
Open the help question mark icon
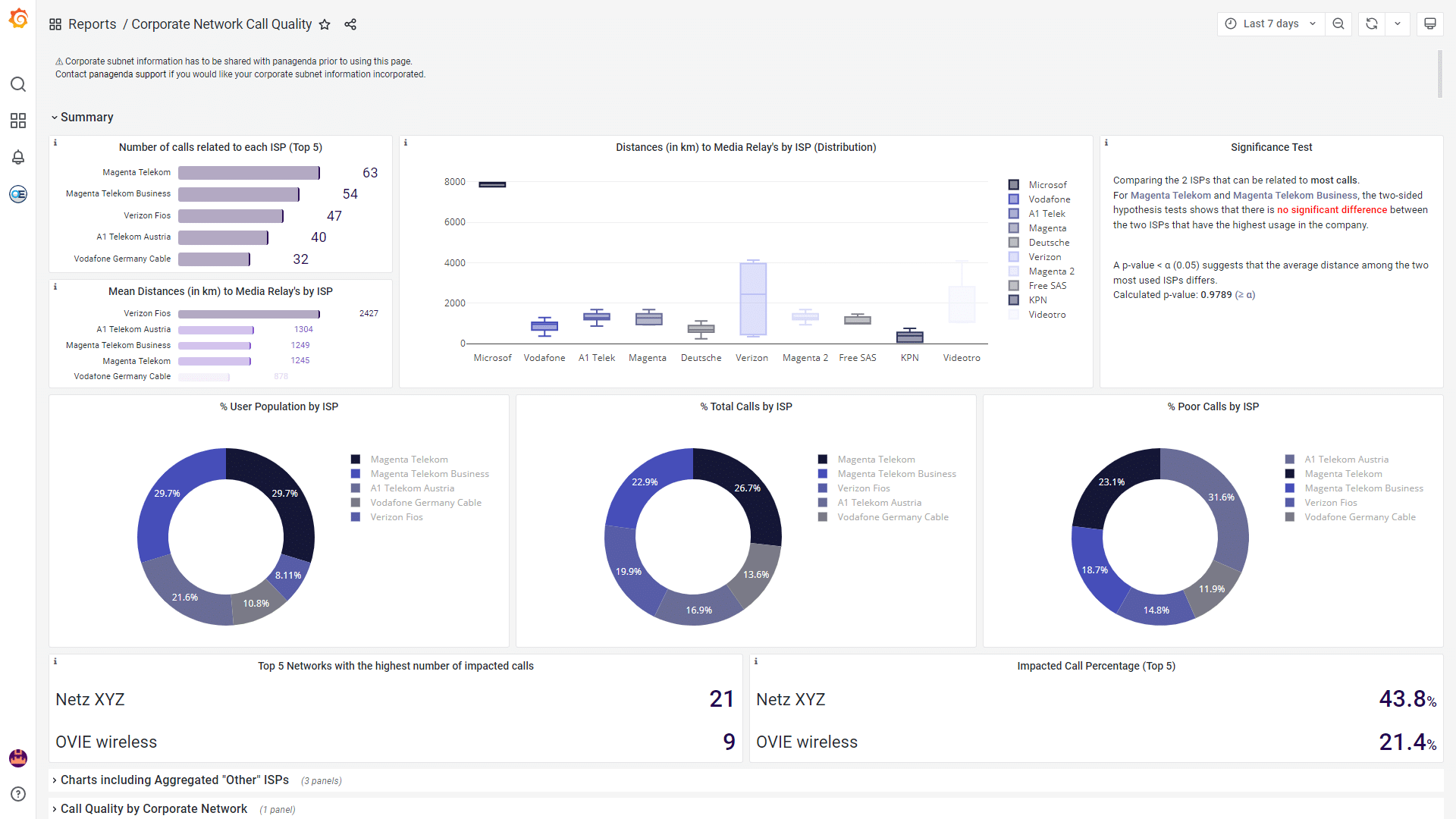(x=18, y=794)
